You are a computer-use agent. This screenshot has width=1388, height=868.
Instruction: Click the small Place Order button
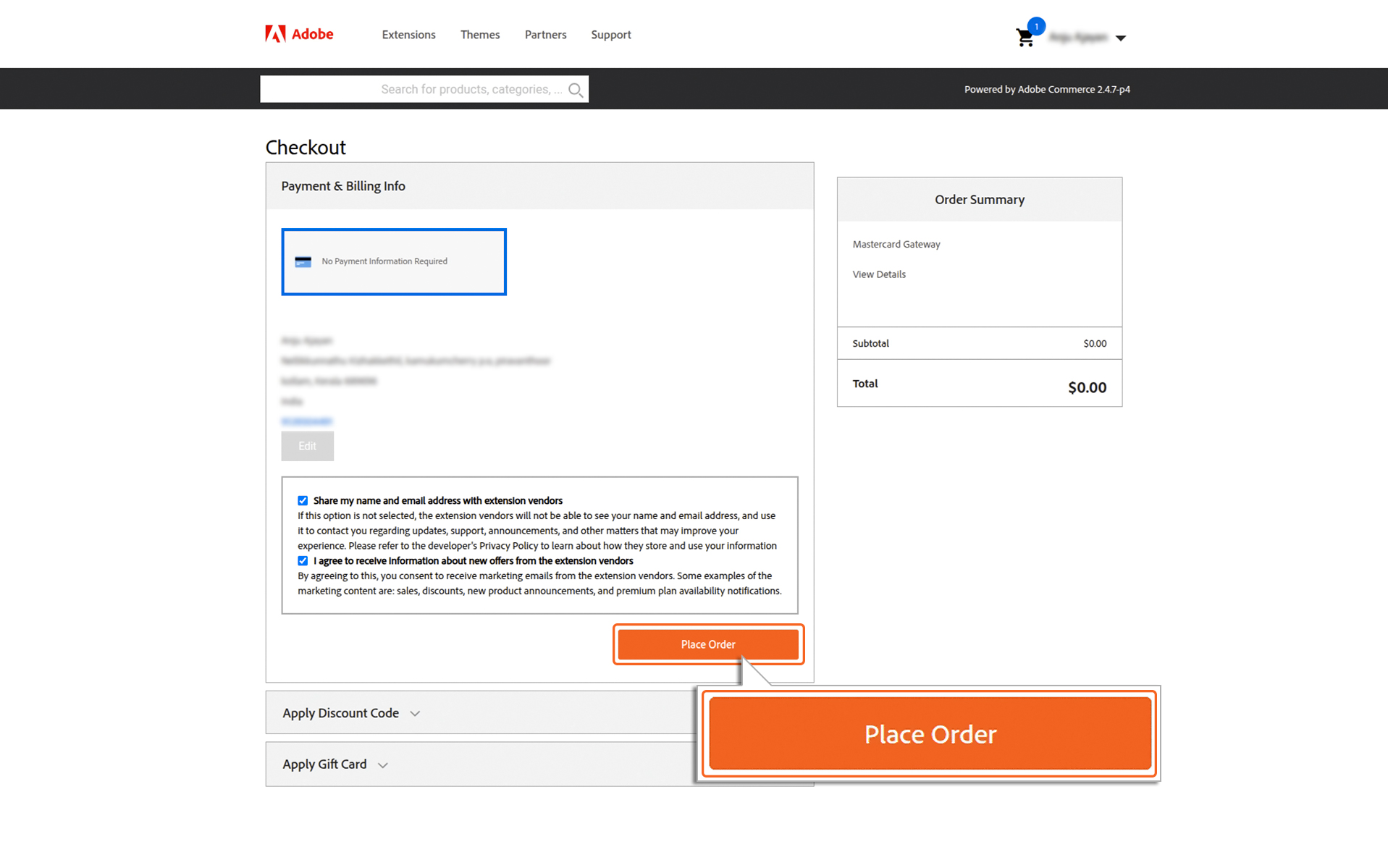[x=707, y=644]
